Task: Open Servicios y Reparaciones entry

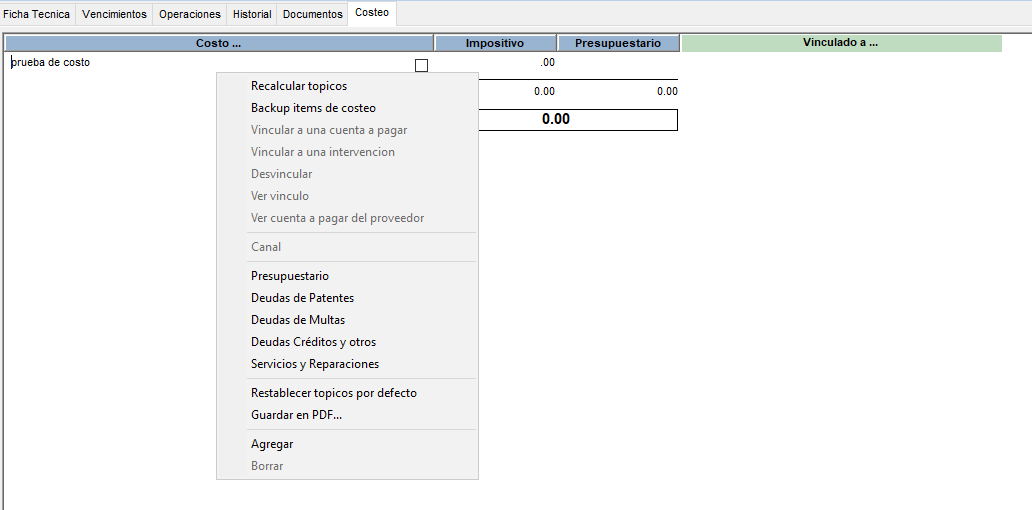Action: click(x=315, y=364)
